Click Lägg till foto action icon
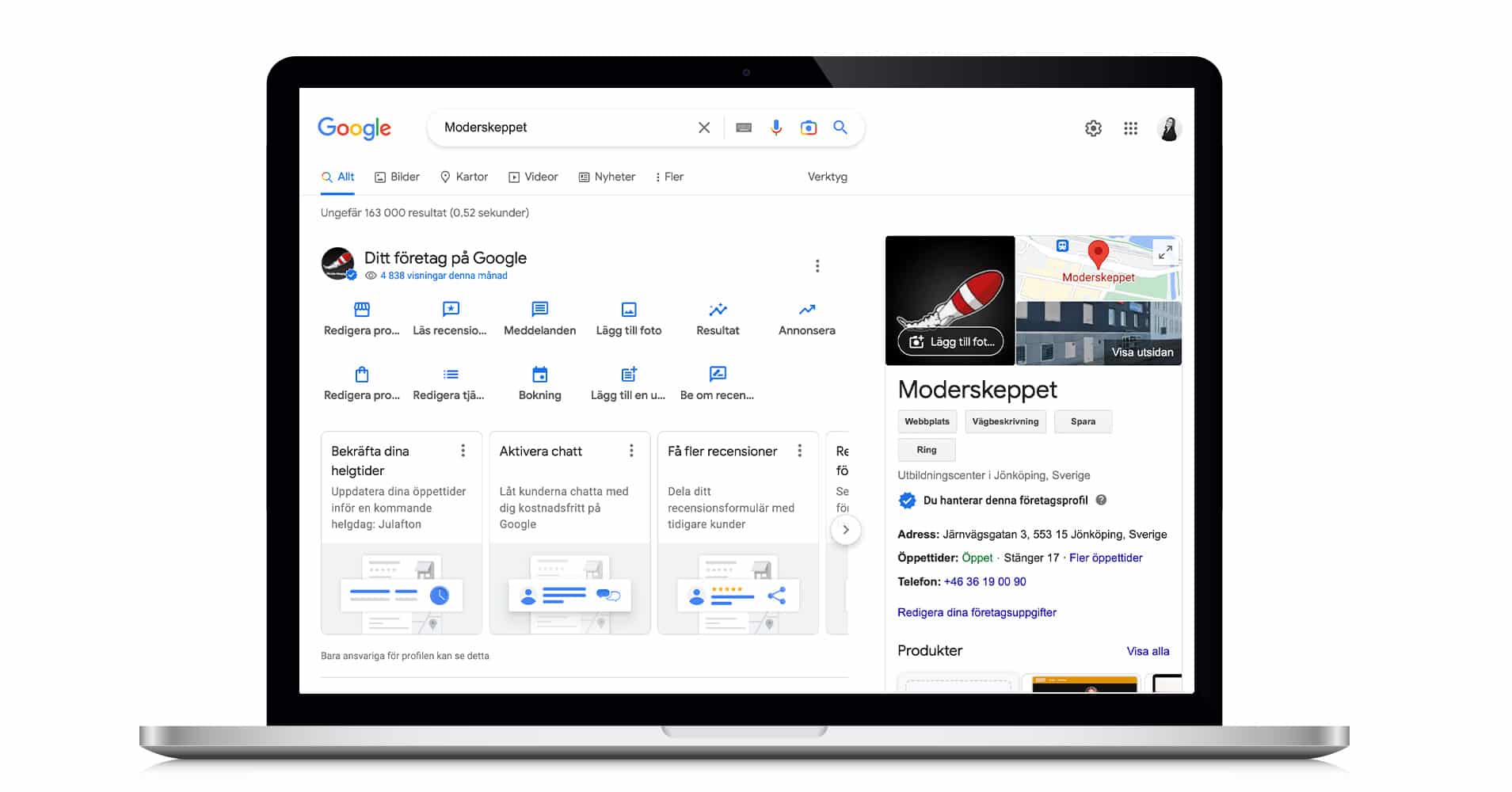 (x=629, y=310)
